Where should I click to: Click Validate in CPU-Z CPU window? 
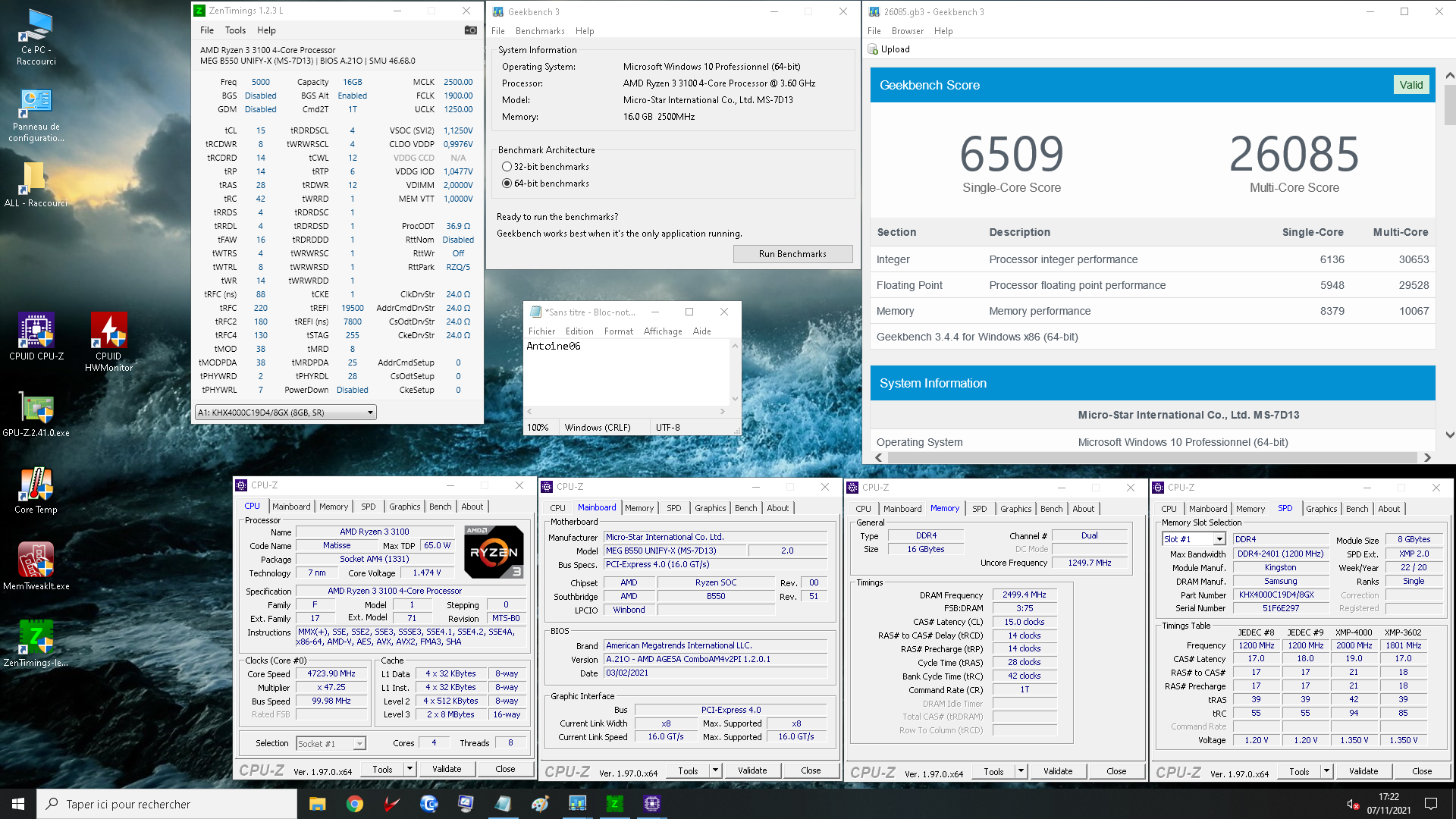447,769
